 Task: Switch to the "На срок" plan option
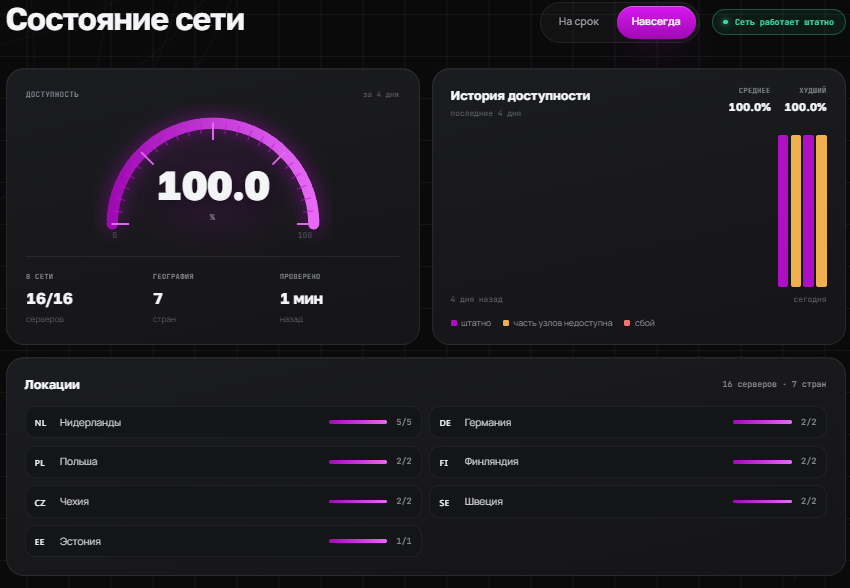click(x=578, y=22)
